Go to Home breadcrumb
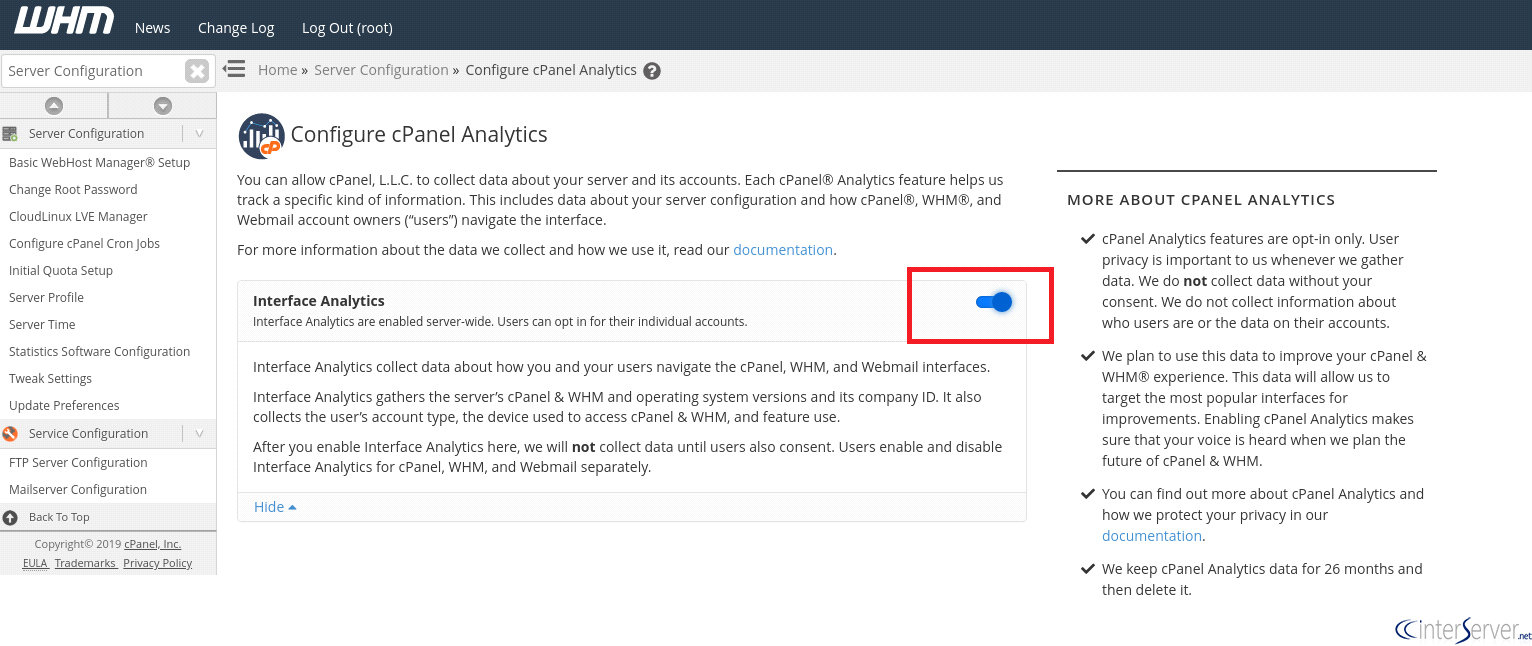Image resolution: width=1532 pixels, height=646 pixels. click(278, 70)
